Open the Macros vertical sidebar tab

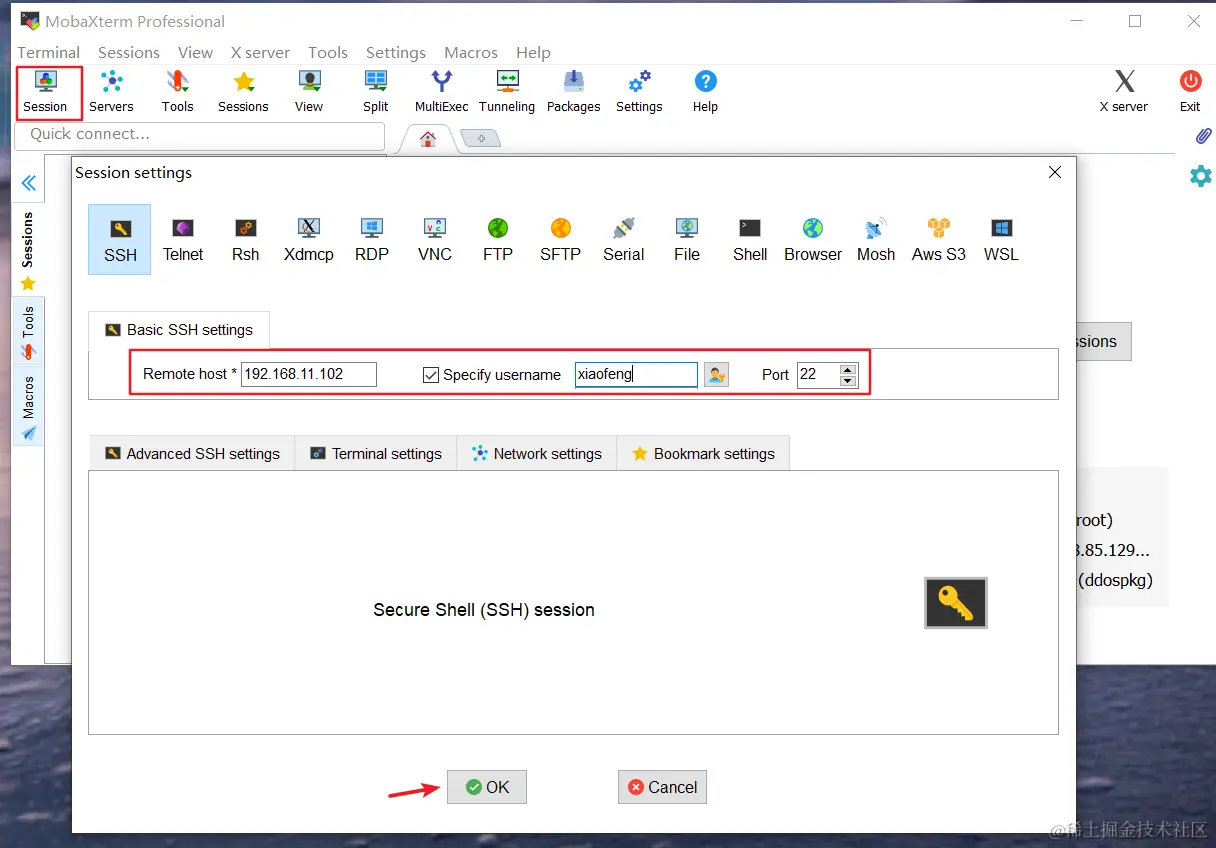click(x=28, y=407)
